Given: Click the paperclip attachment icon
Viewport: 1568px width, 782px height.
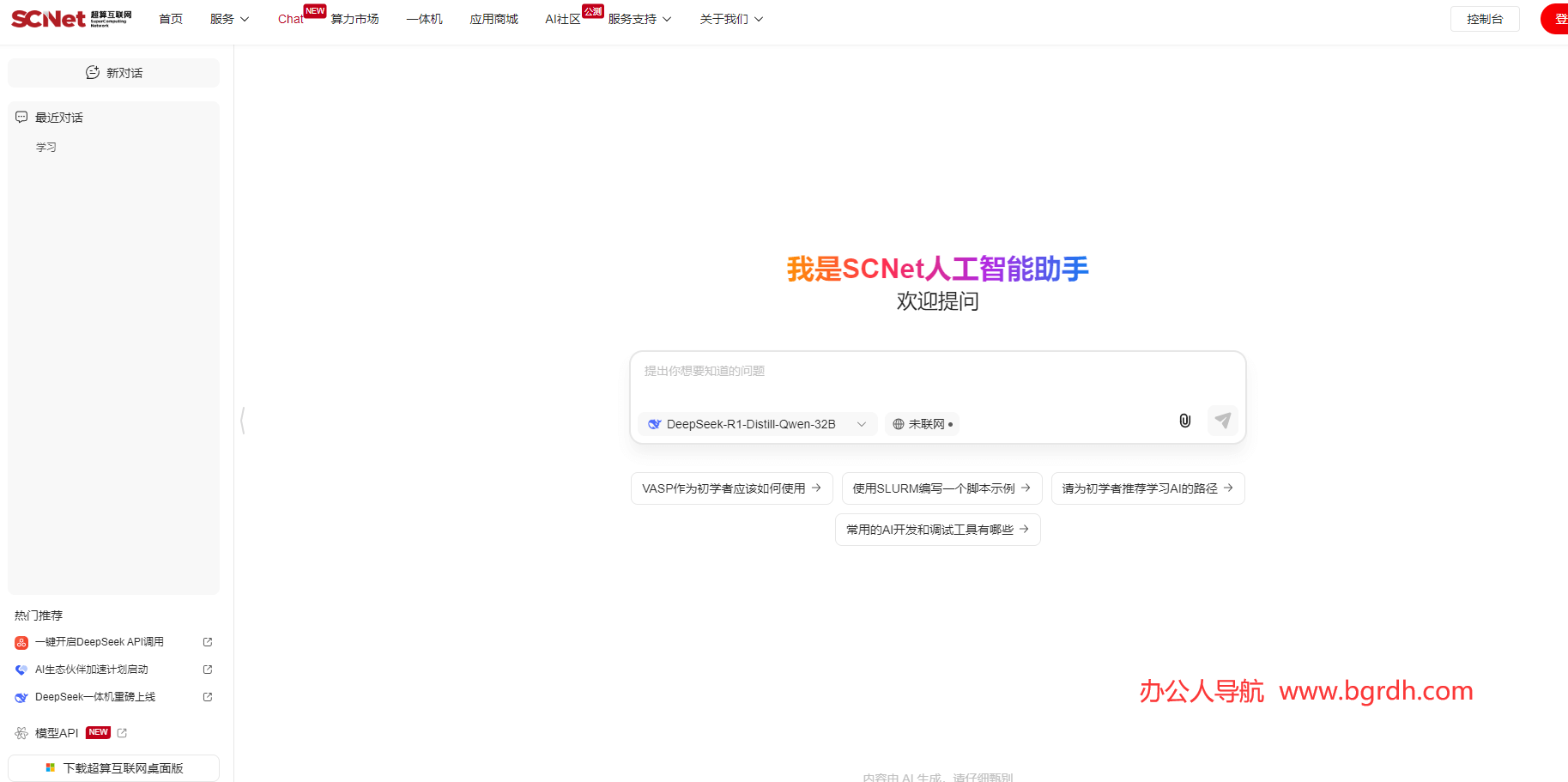Looking at the screenshot, I should 1184,421.
